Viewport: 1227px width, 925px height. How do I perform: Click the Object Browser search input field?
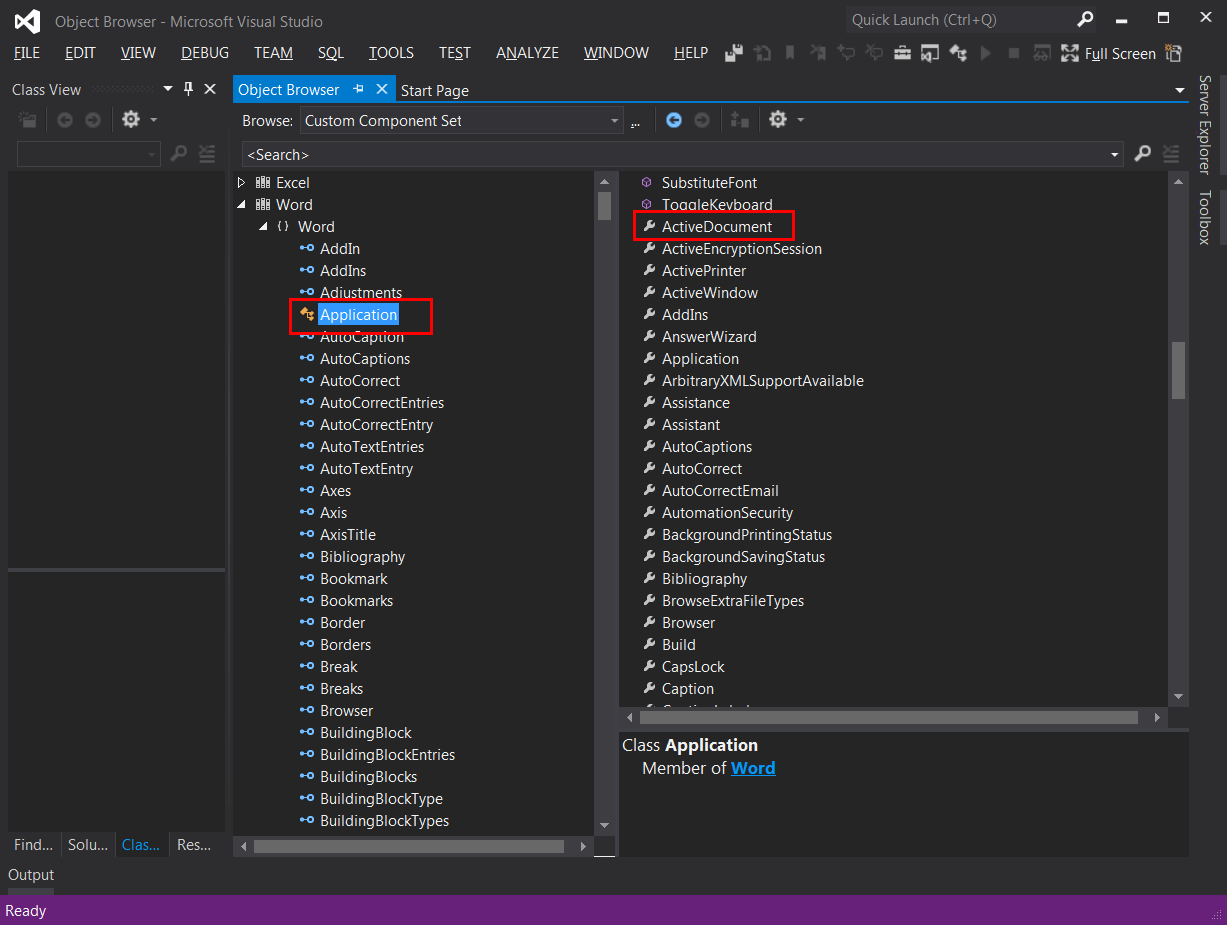tap(674, 155)
